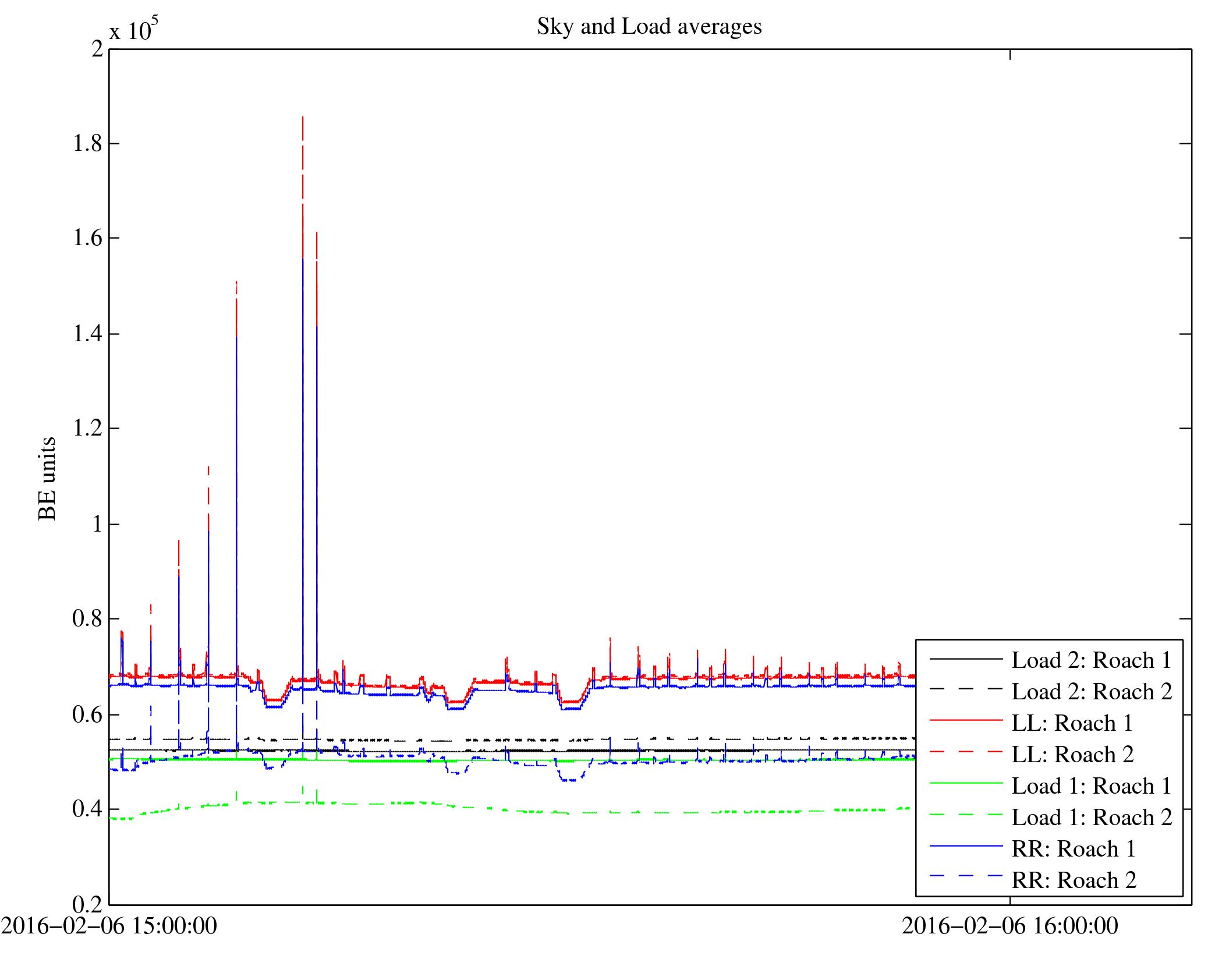Click the solid blue line sample in legend
This screenshot has height=980, width=1208.
[966, 845]
